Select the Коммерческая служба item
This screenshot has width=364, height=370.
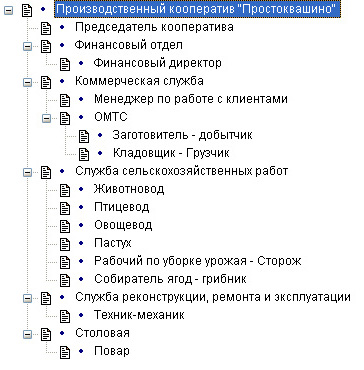pyautogui.click(x=139, y=81)
